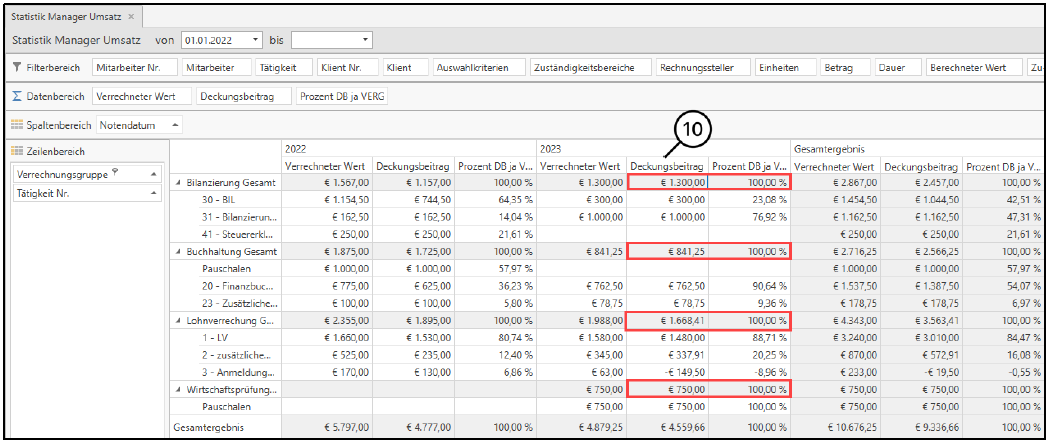This screenshot has height=442, width=1048.
Task: Collapse the Bilanzierung Gesamt row group
Action: 179,182
